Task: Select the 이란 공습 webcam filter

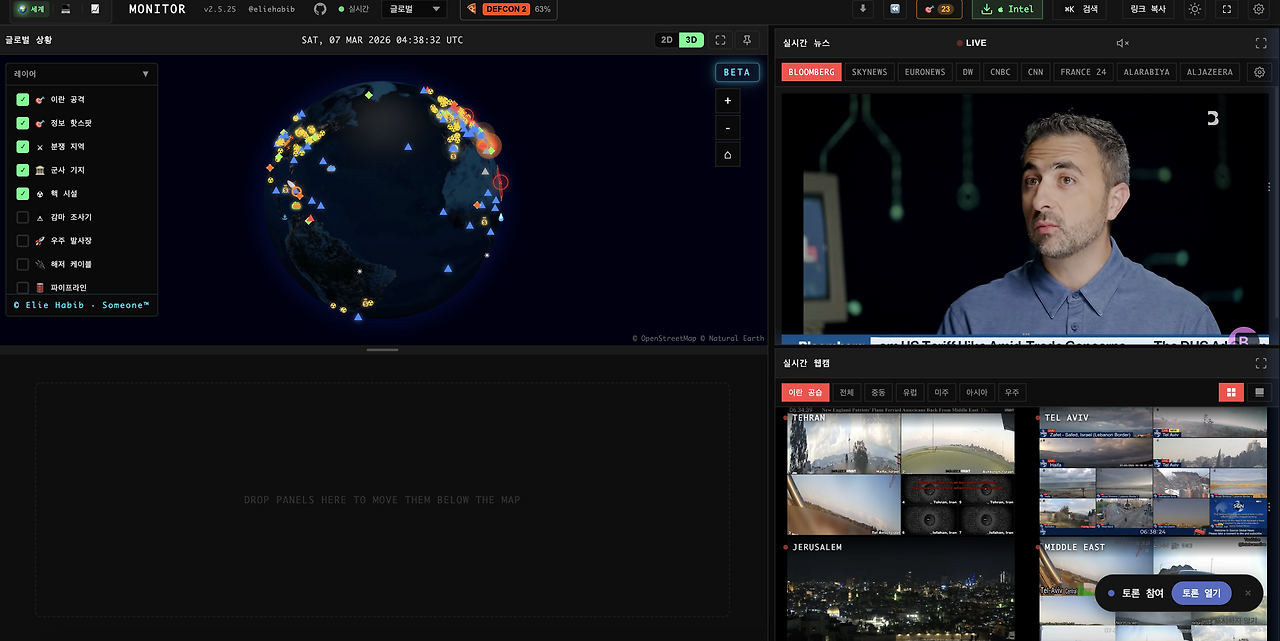Action: coord(805,393)
